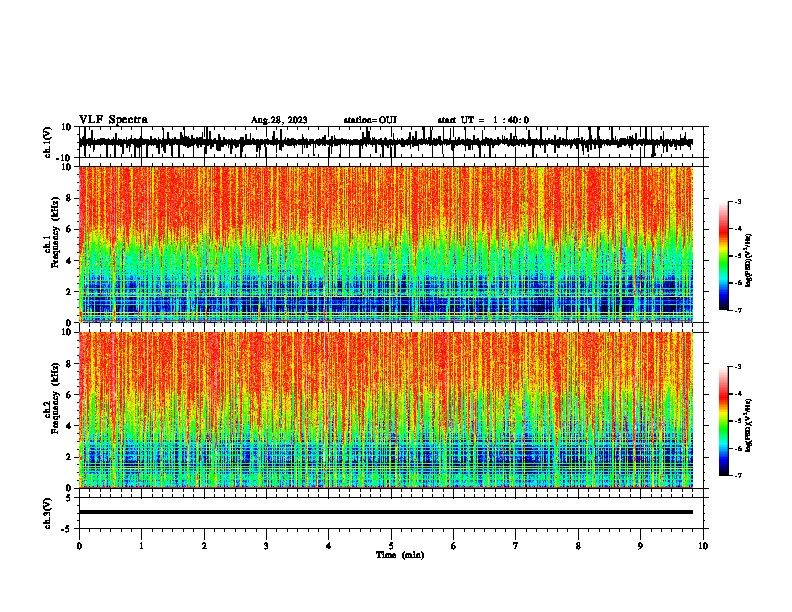Screen dimensions: 792x612
Task: Click the time axis tick label "10"
Action: 703,546
